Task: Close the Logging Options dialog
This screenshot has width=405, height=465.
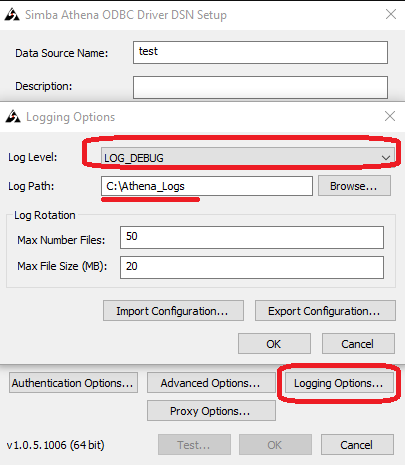Action: click(x=390, y=116)
